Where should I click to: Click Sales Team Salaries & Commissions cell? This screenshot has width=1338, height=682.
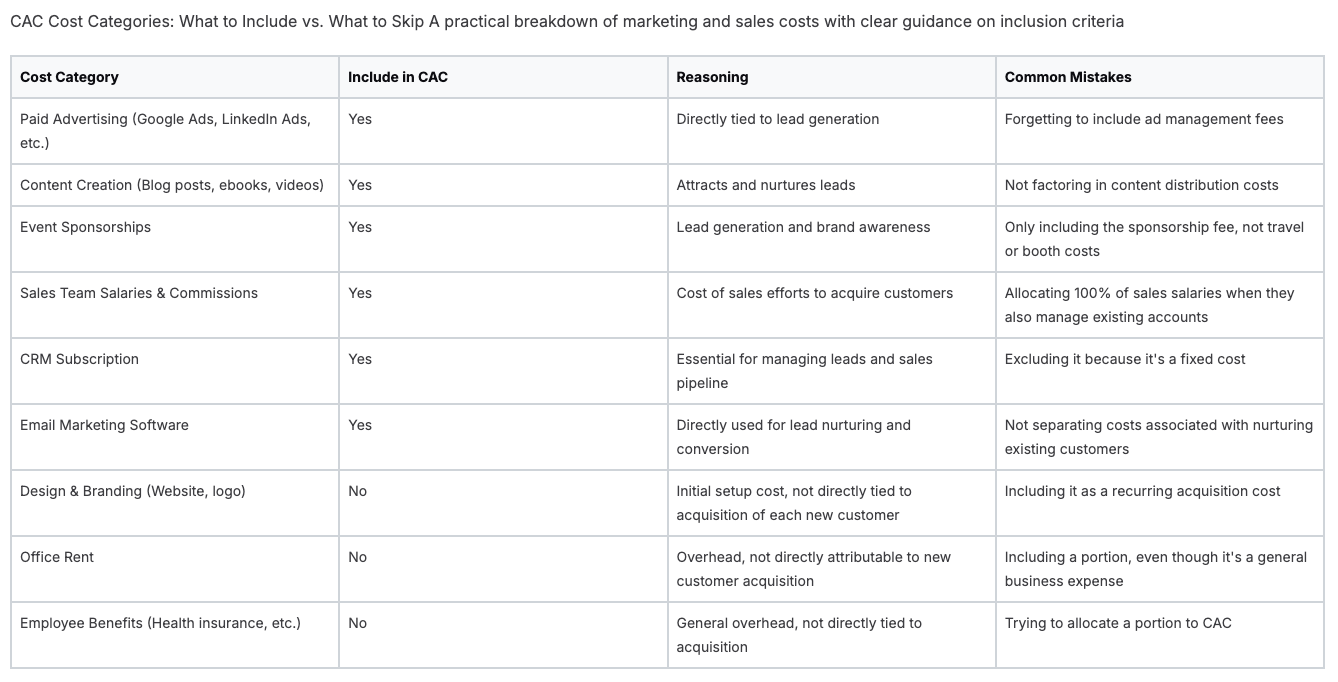[x=175, y=305]
